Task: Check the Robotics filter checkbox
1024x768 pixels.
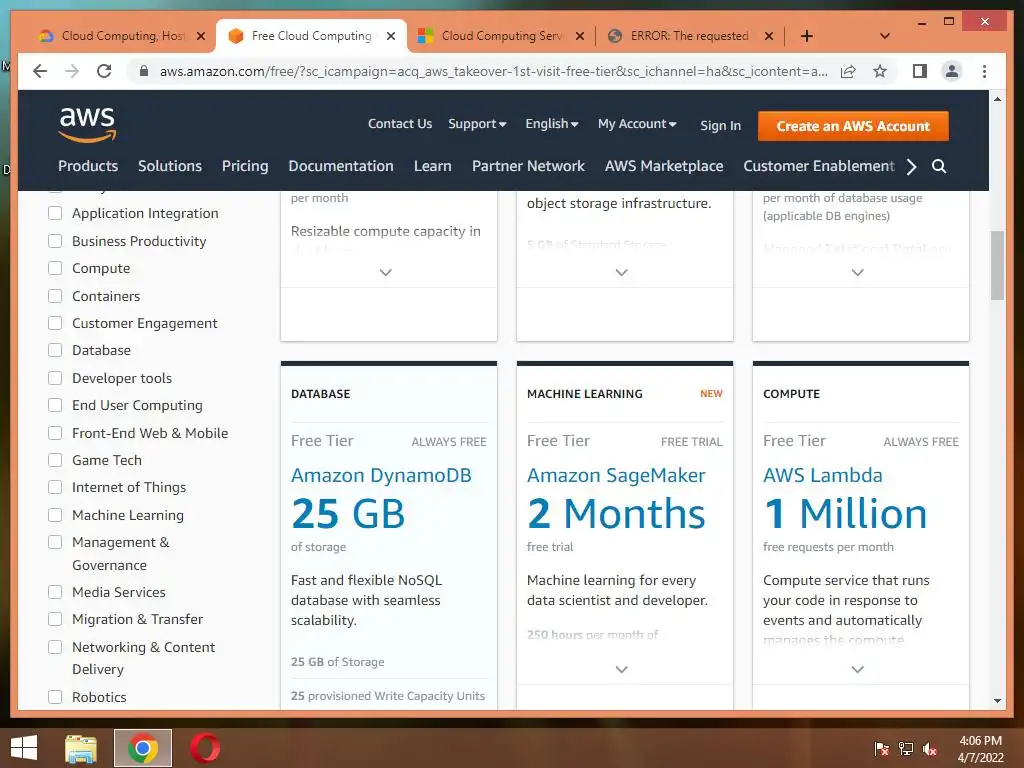Action: [x=56, y=697]
